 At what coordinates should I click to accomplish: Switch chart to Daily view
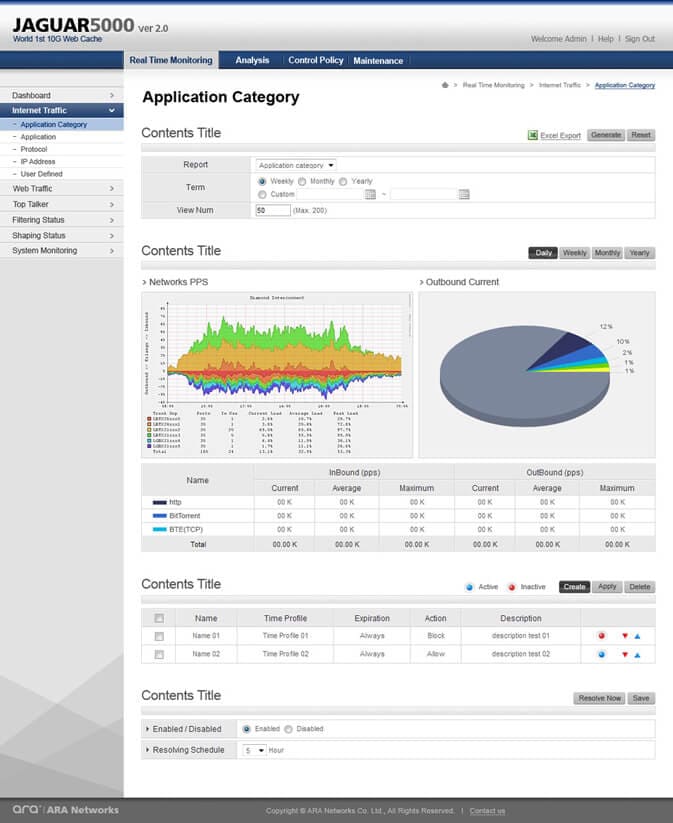(543, 253)
